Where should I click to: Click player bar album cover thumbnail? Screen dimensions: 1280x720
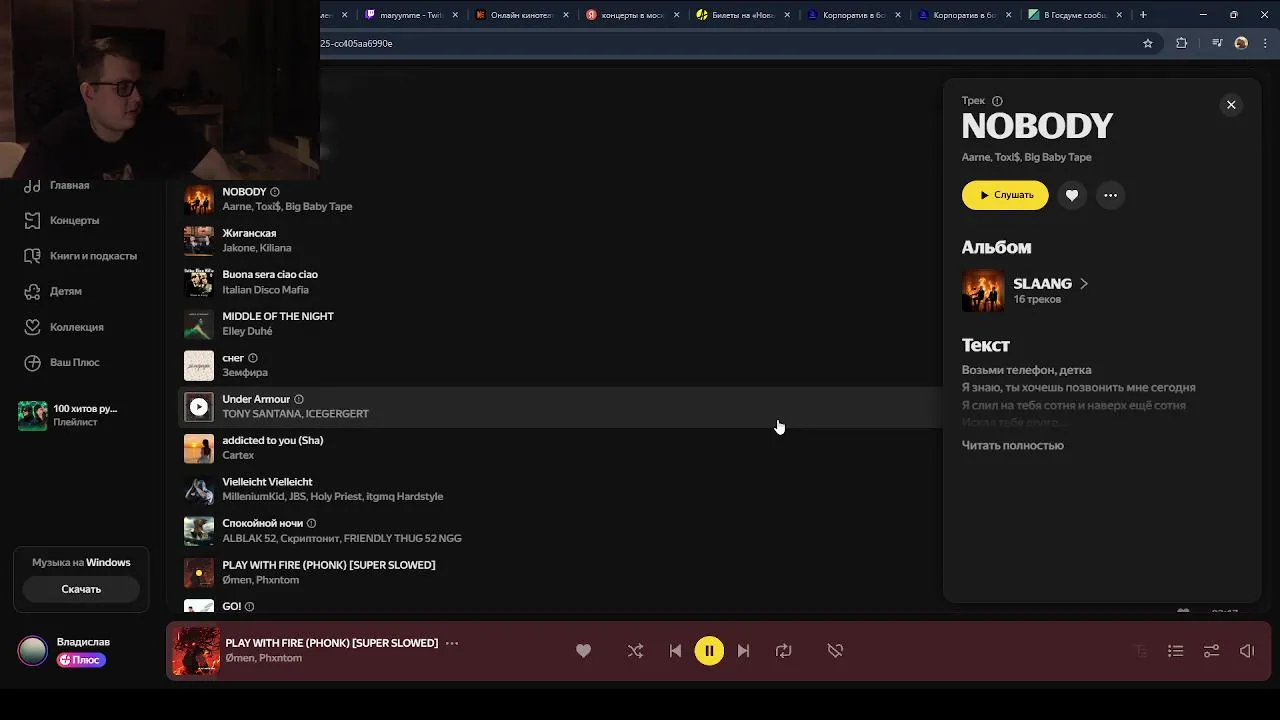196,651
